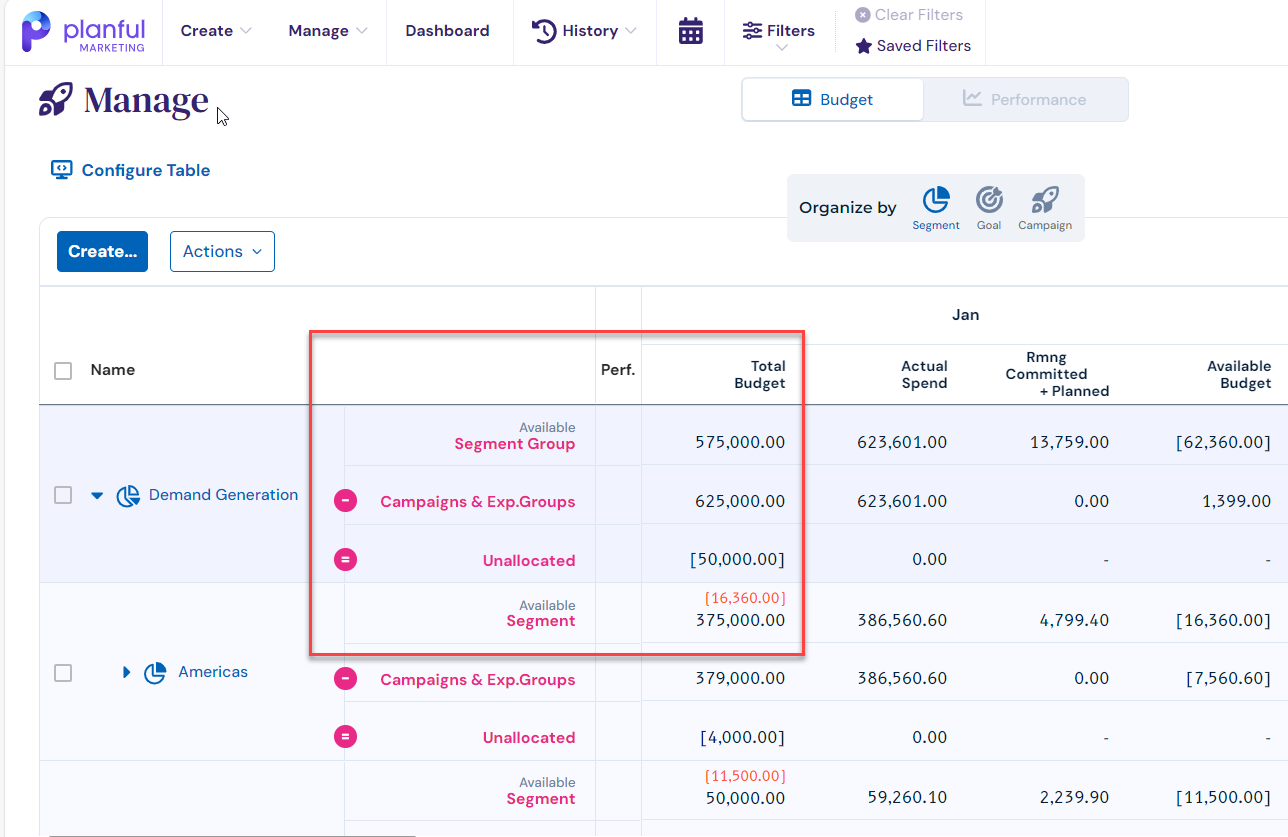
Task: Click the Perf. column header
Action: (618, 370)
